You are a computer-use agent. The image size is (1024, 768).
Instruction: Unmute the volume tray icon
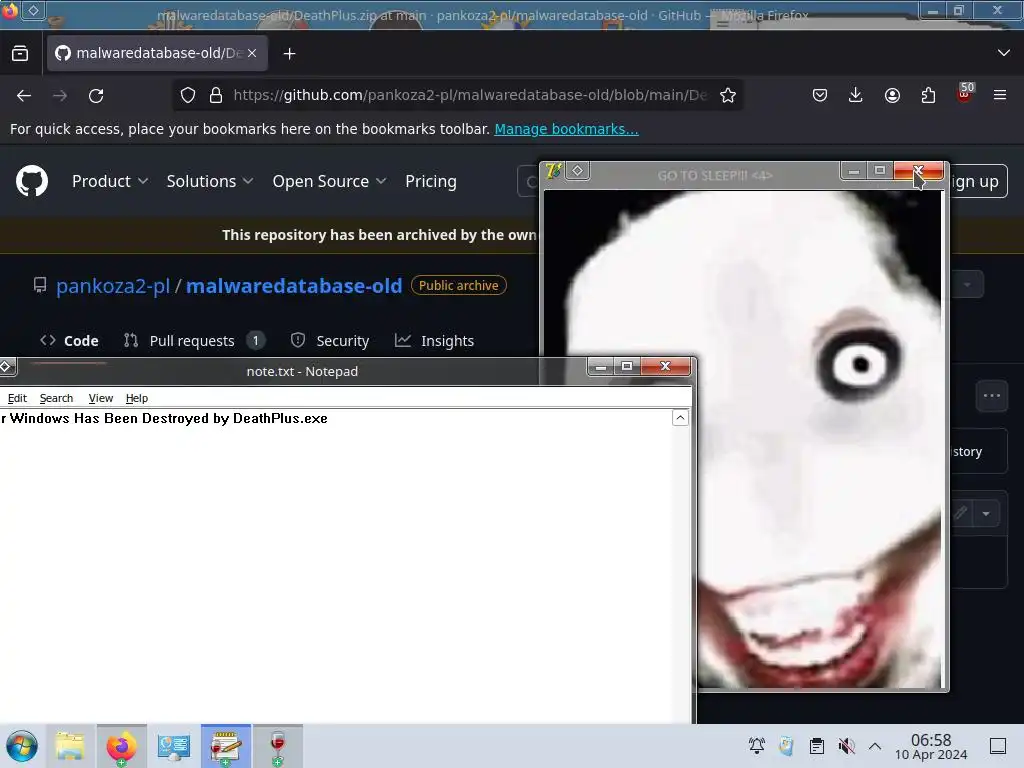click(x=846, y=746)
